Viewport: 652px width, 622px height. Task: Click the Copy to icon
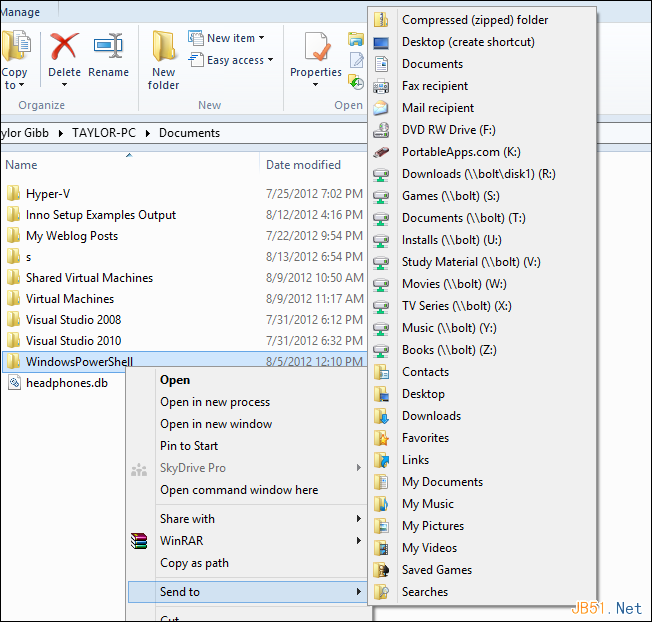coord(16,46)
